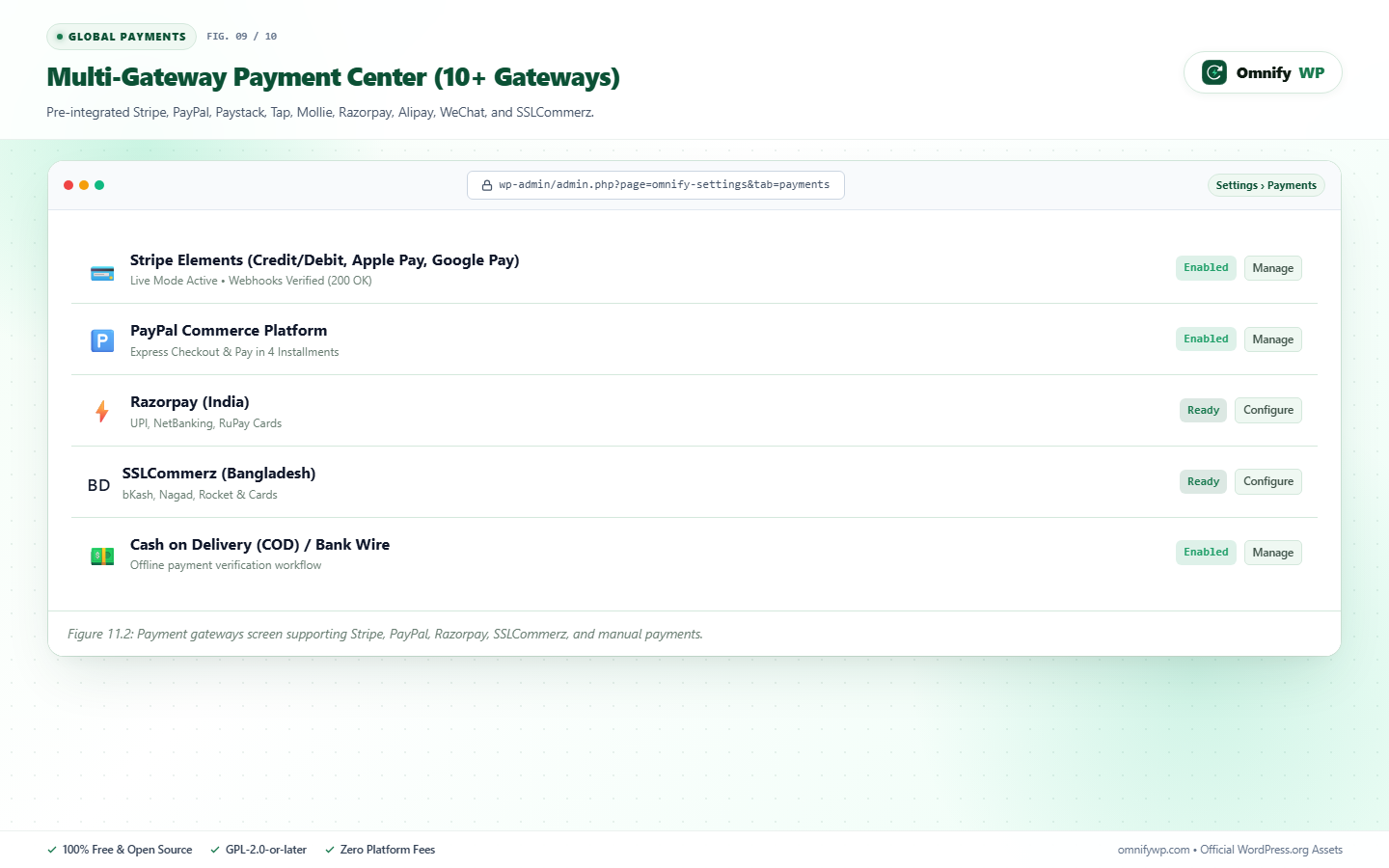Screen dimensions: 1389x868
Task: Click 'bKash, Nagad, Rocket & Cards' text
Action: (200, 495)
